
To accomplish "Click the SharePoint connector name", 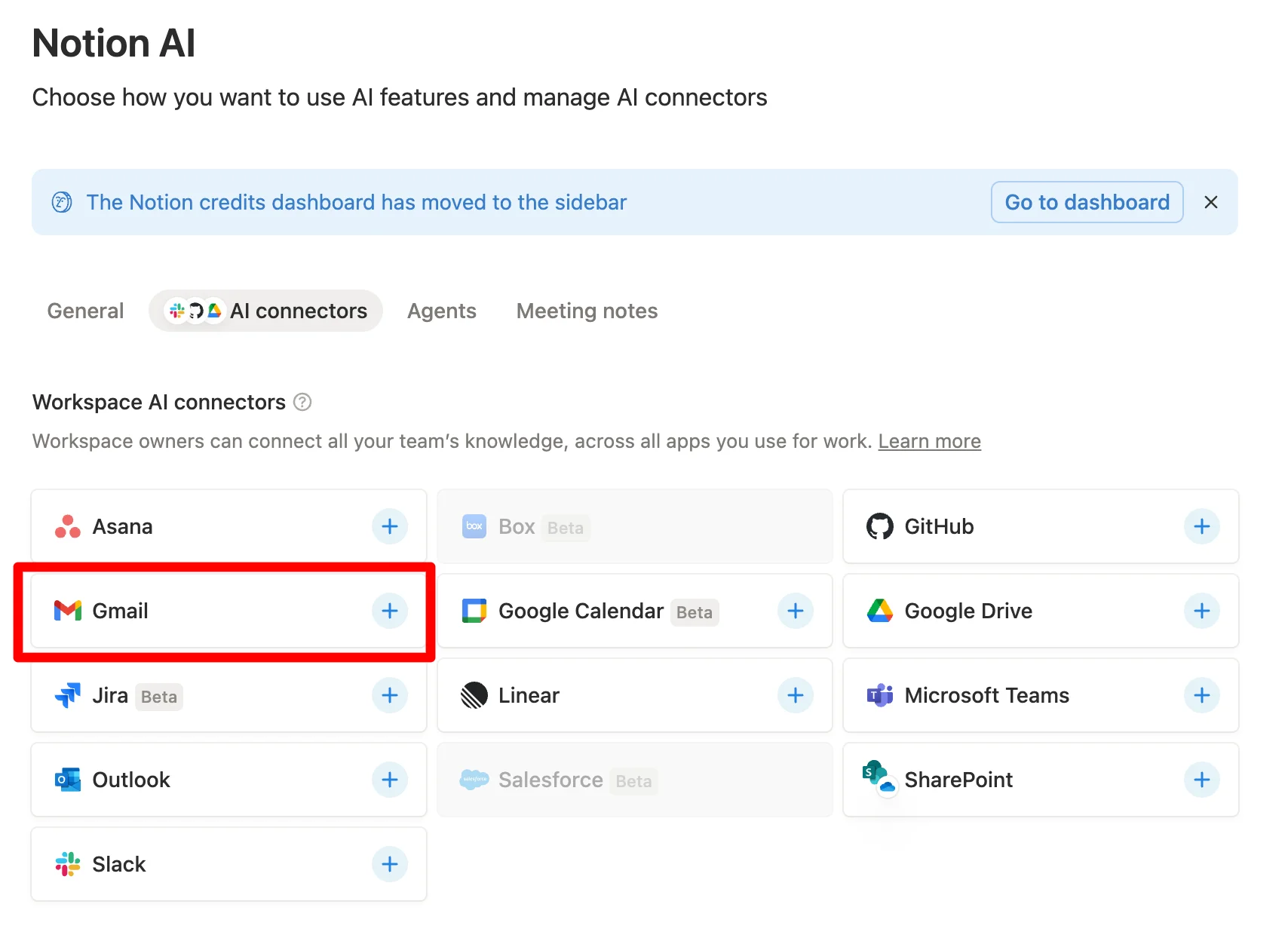I will pos(959,780).
